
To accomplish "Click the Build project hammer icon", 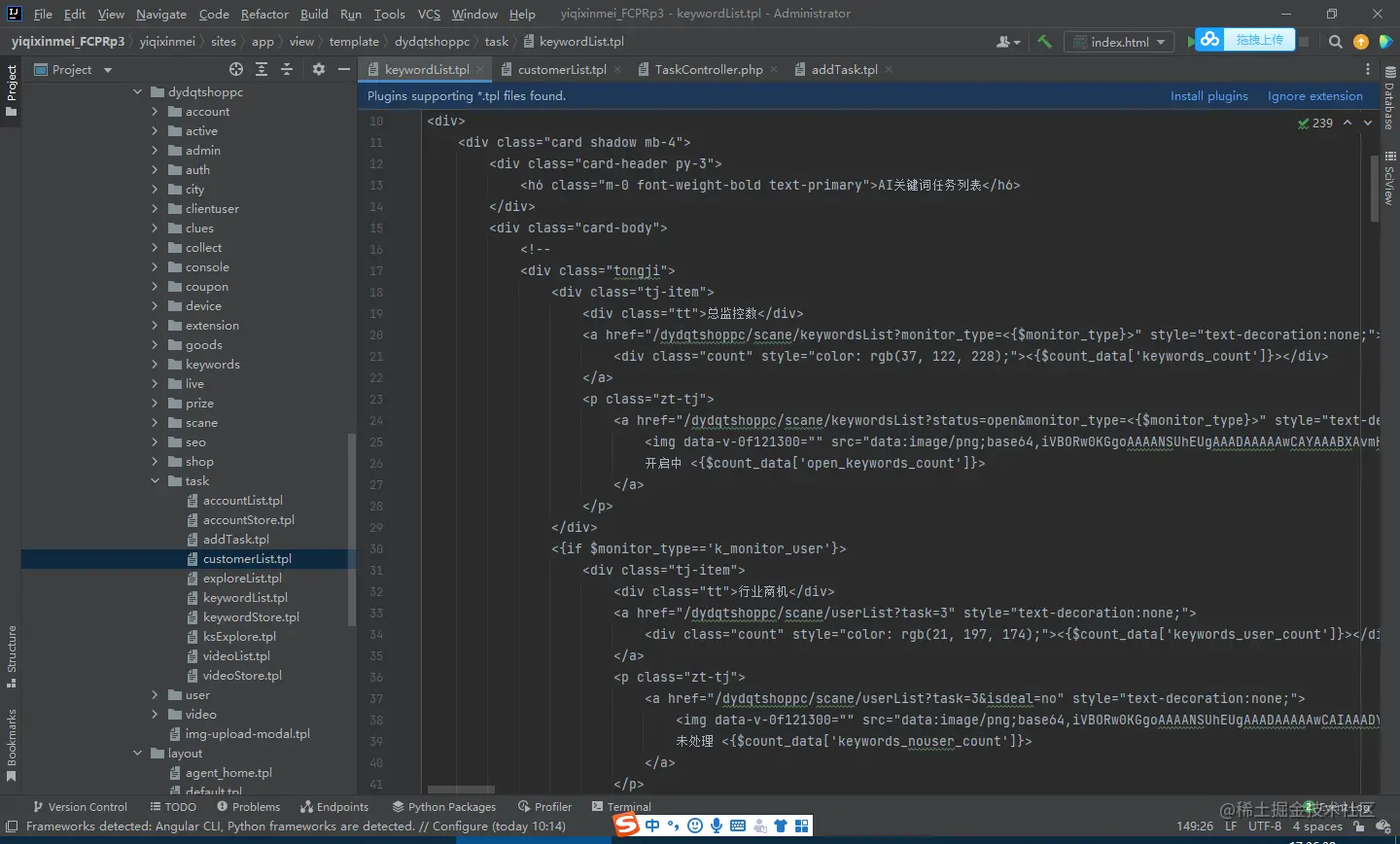I will click(1044, 42).
